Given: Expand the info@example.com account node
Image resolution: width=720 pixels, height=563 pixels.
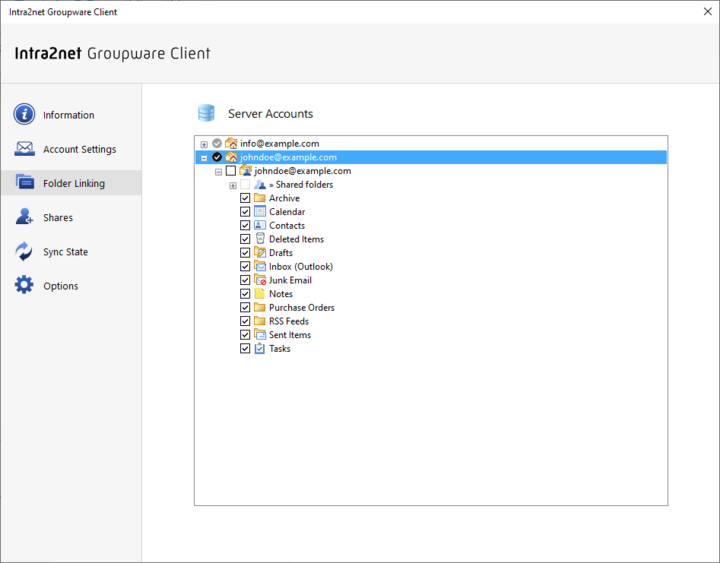Looking at the screenshot, I should (x=204, y=144).
